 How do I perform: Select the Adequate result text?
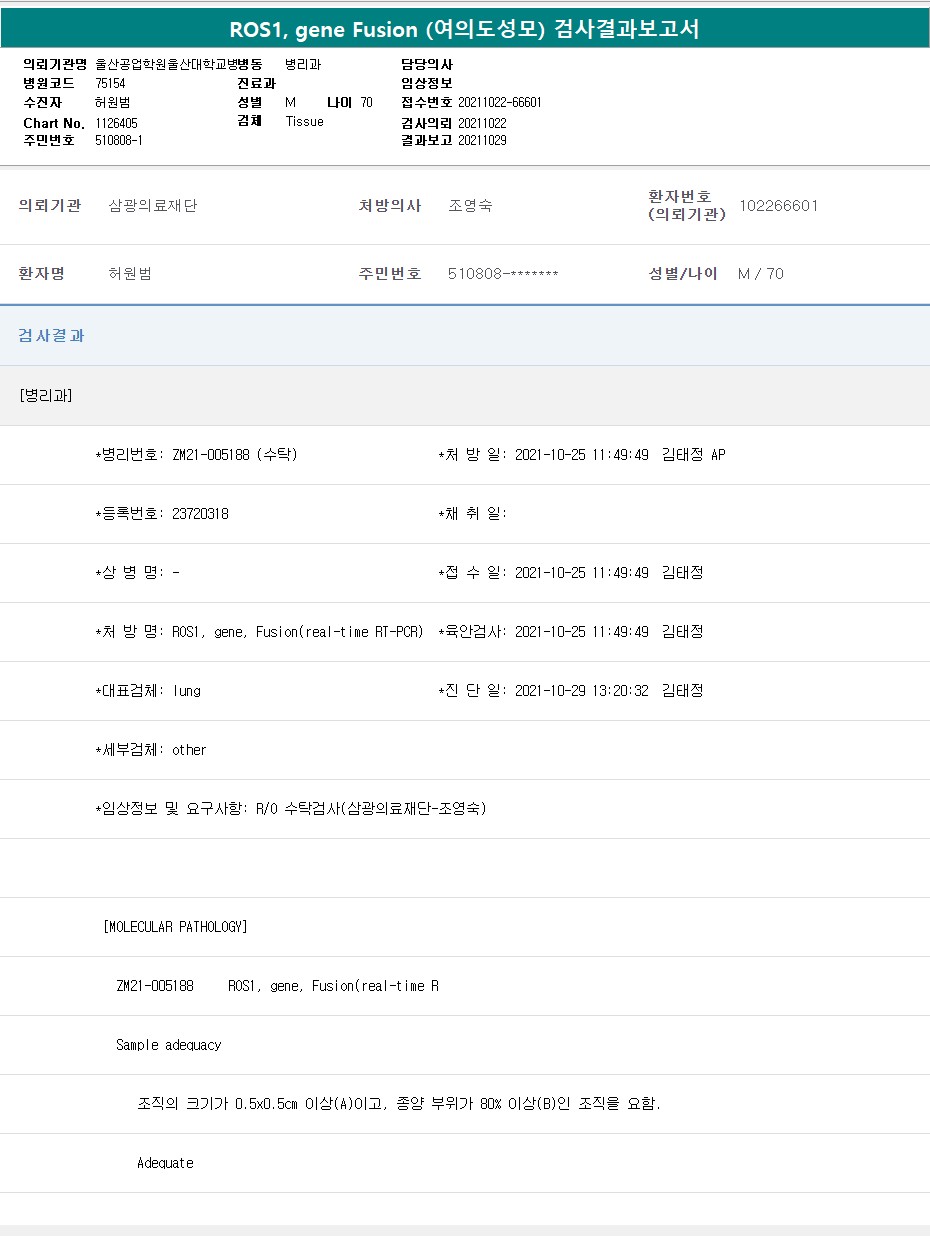[x=165, y=1163]
